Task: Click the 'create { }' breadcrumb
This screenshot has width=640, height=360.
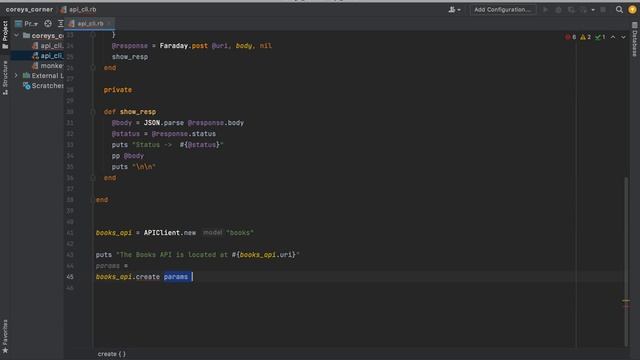Action: [x=111, y=354]
